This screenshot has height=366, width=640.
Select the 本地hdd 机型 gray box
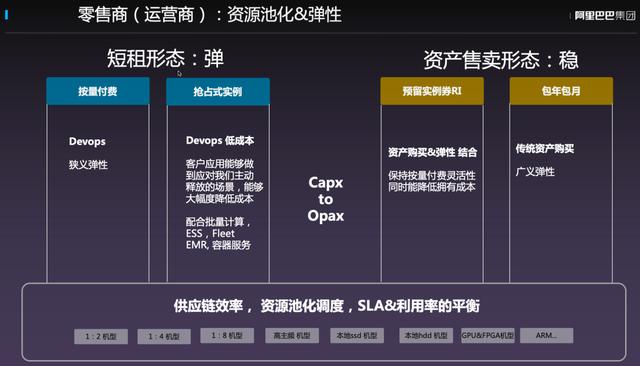pyautogui.click(x=426, y=336)
